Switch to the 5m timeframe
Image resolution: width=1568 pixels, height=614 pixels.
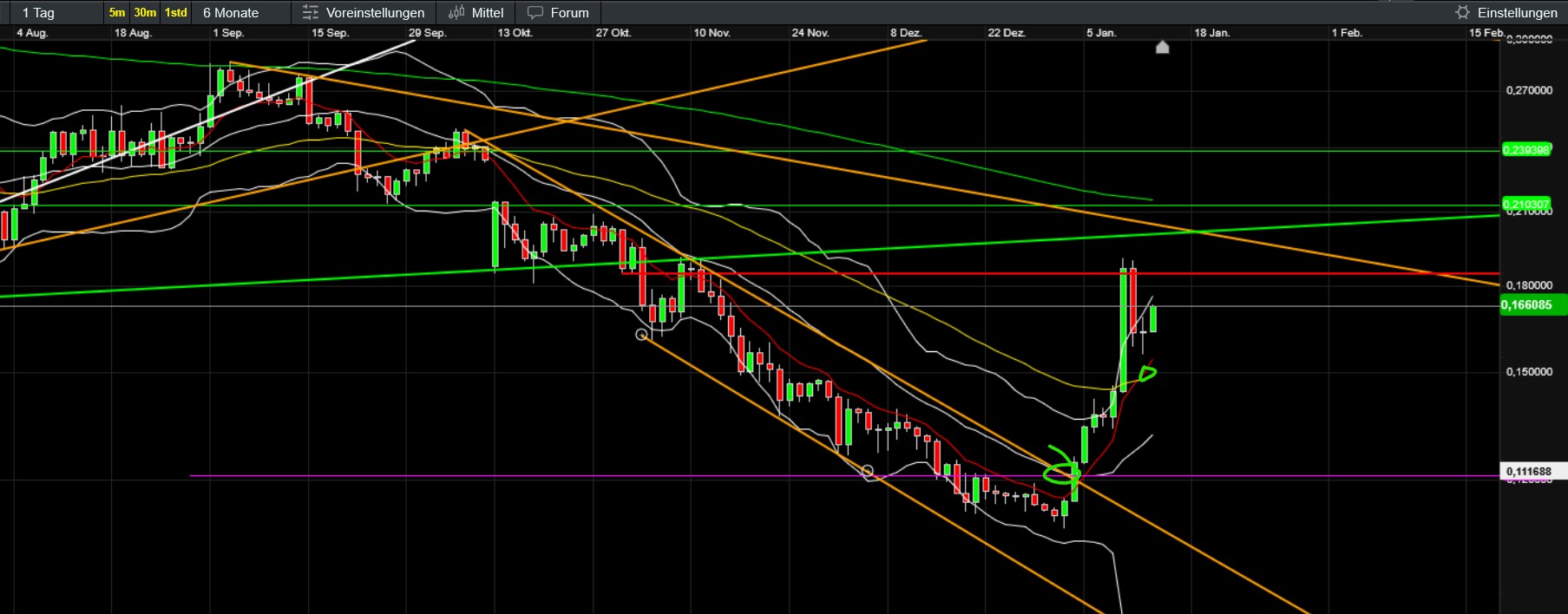(x=117, y=12)
